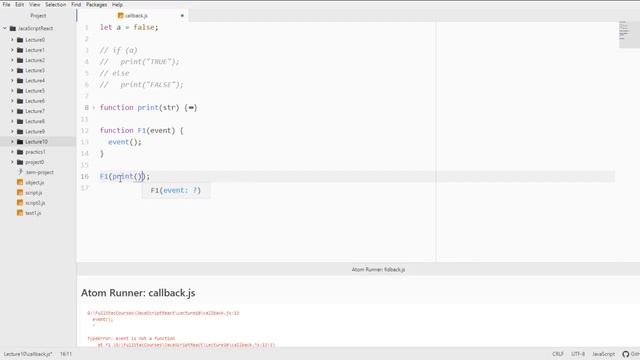Click the 'function F1(event) {' code line
640x360 pixels.
point(142,130)
